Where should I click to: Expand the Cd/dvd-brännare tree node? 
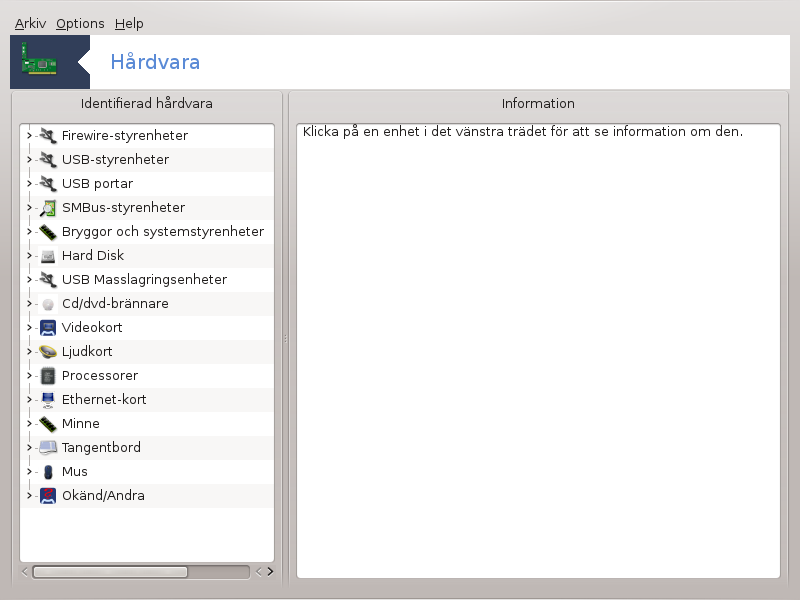29,304
